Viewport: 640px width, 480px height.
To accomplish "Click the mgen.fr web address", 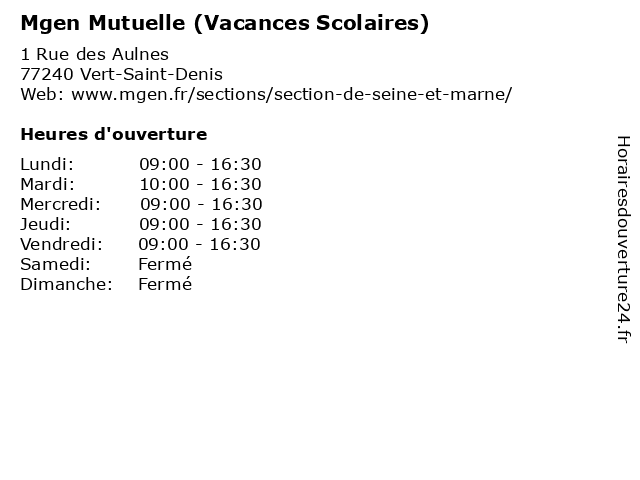I will [x=291, y=94].
